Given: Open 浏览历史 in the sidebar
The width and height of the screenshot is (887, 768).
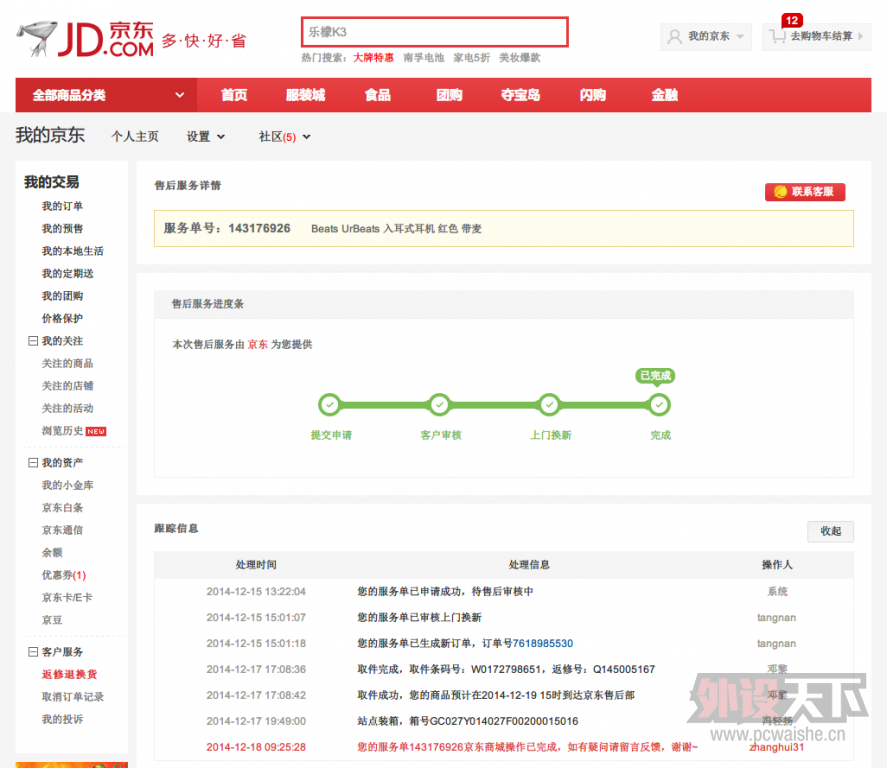Looking at the screenshot, I should [x=62, y=431].
